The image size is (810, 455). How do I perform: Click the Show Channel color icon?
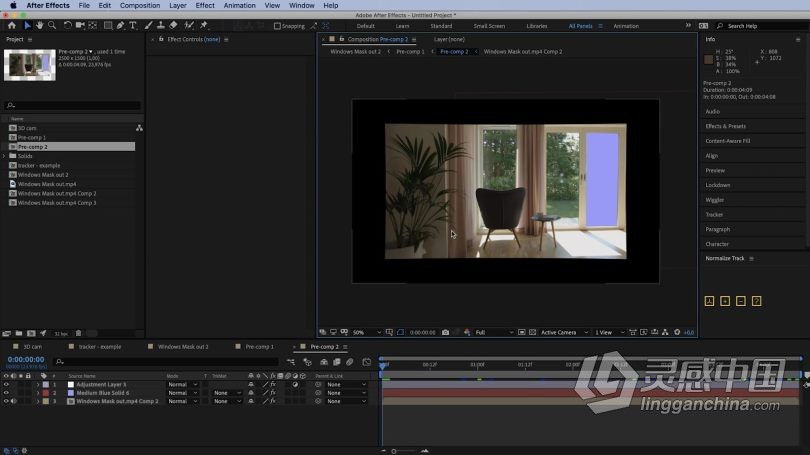[467, 332]
